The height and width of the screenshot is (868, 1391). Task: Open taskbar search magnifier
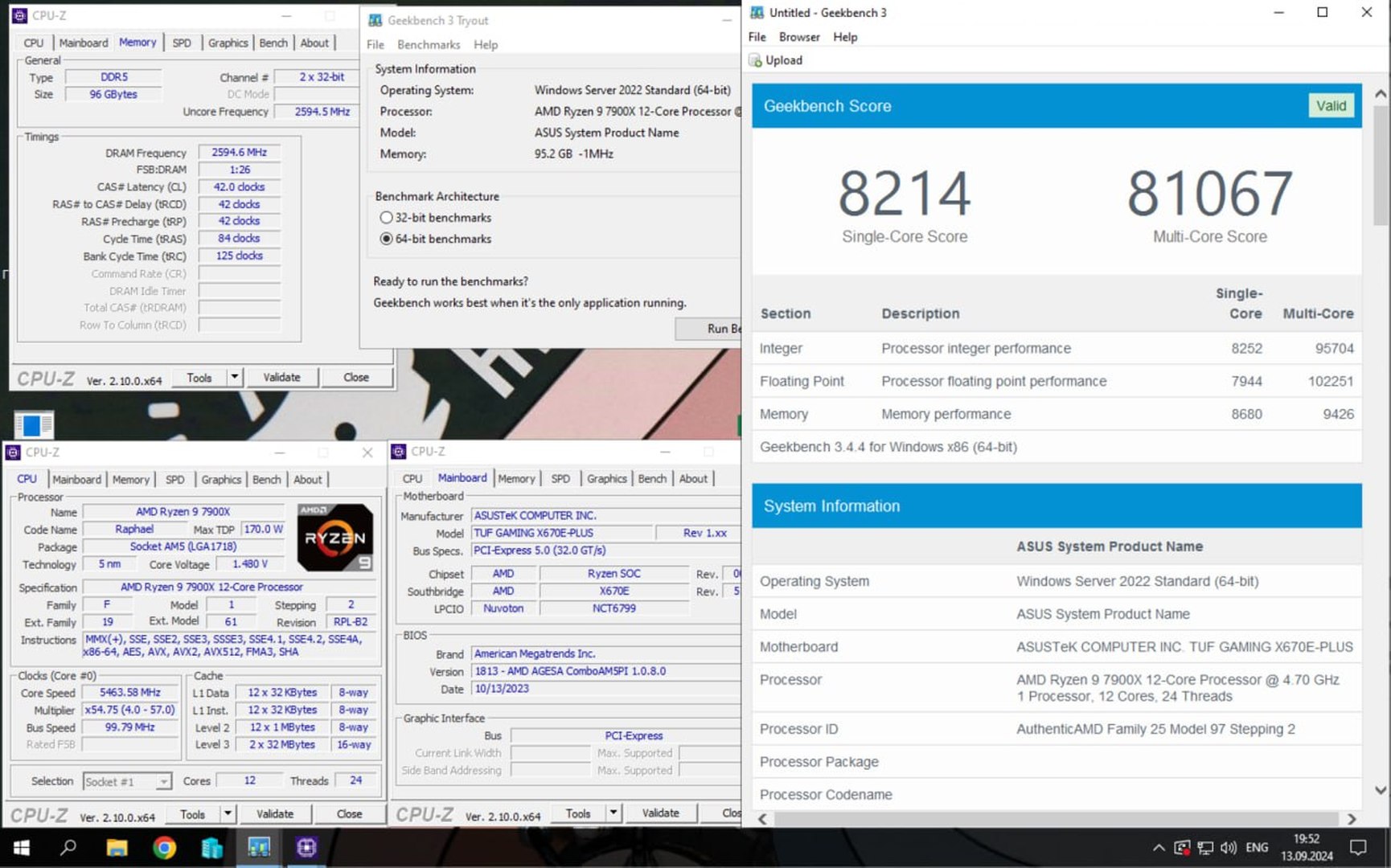click(69, 847)
